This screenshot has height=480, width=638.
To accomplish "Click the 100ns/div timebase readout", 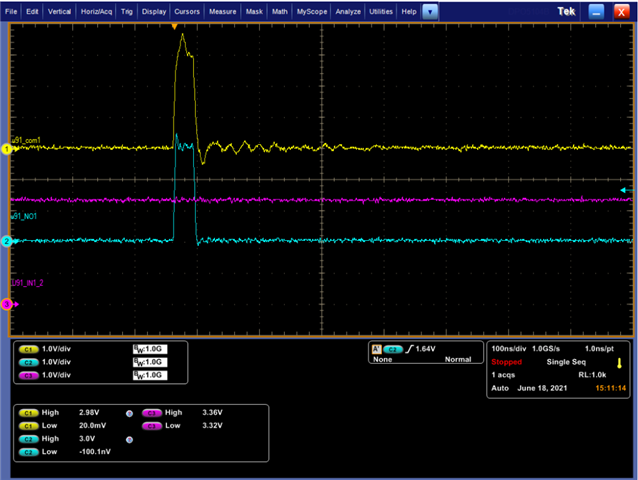I will click(x=509, y=349).
